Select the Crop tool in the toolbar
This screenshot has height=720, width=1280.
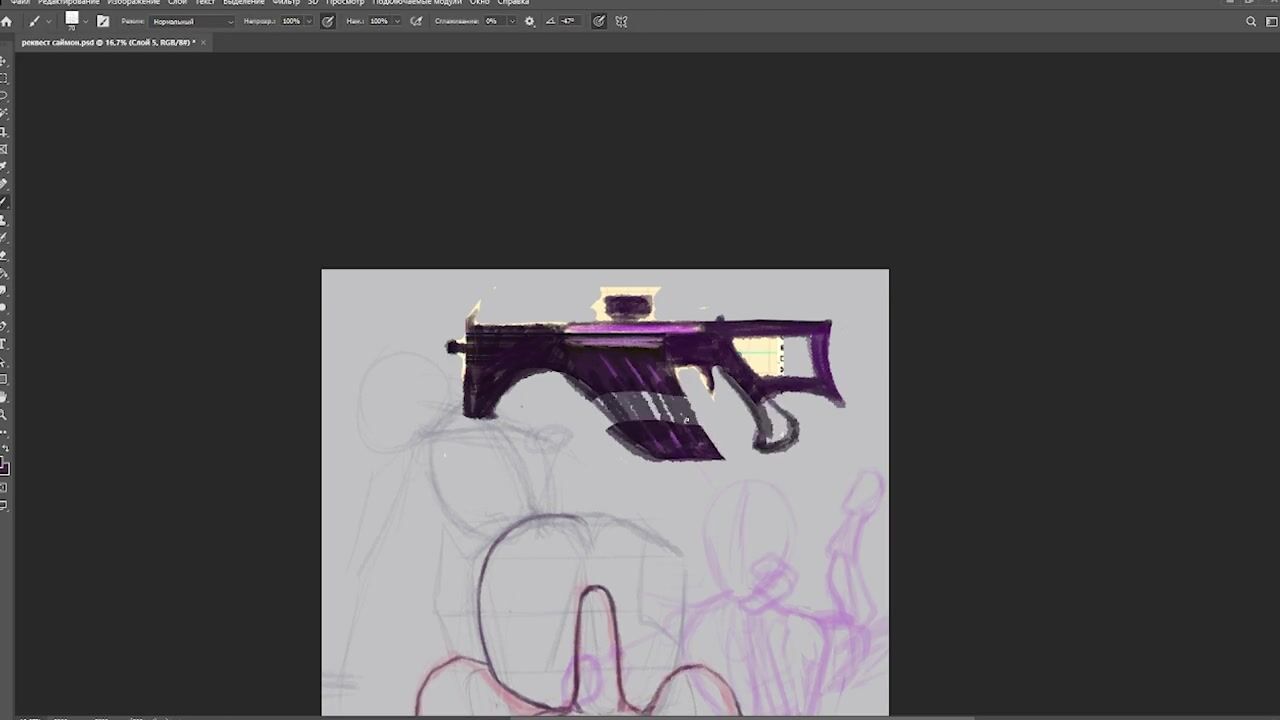click(x=4, y=131)
